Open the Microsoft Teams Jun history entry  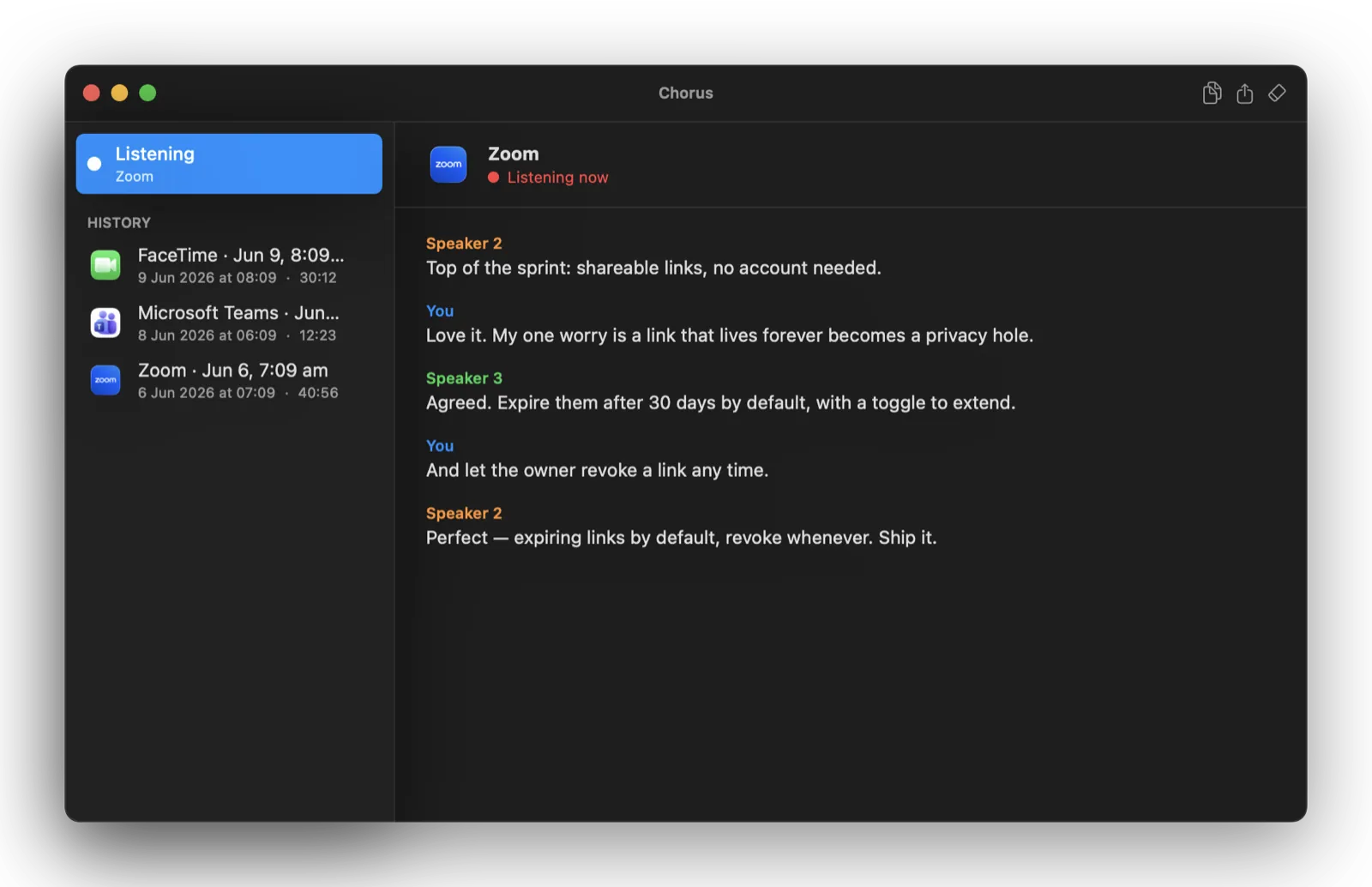[x=229, y=323]
